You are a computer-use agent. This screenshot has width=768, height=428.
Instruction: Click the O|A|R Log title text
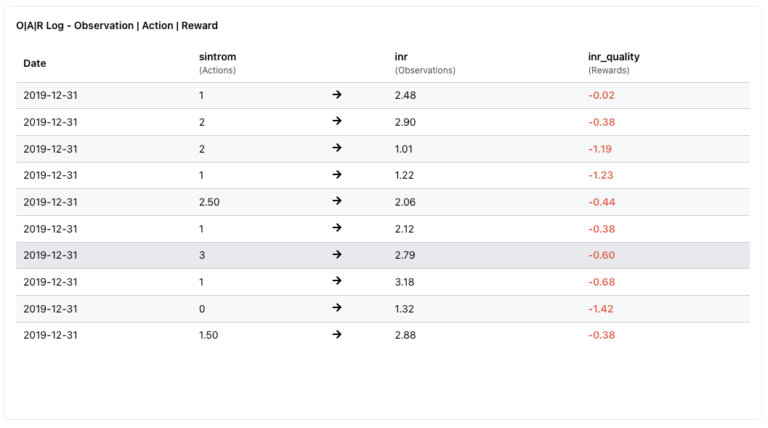[116, 25]
